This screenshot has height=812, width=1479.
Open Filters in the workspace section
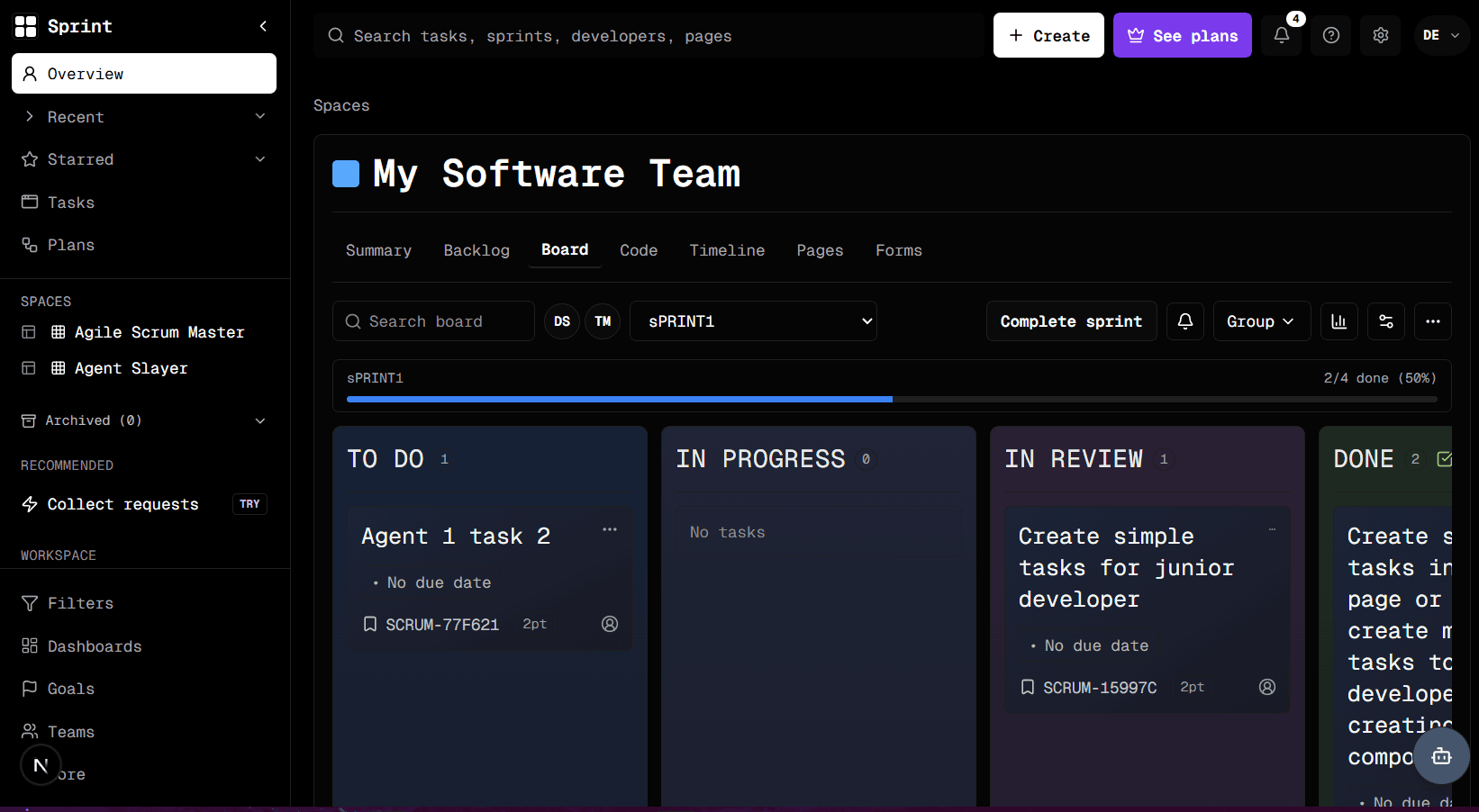pos(144,603)
